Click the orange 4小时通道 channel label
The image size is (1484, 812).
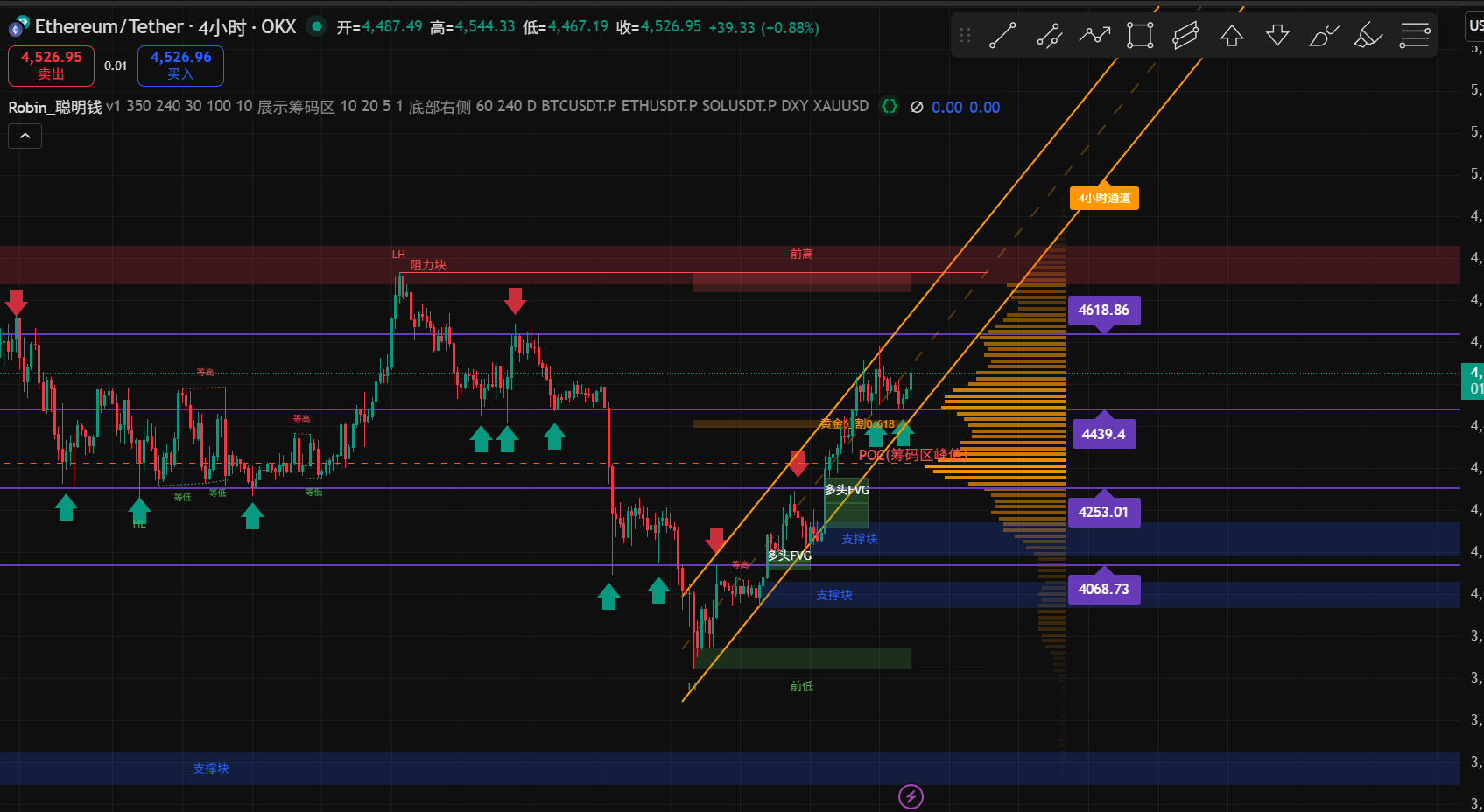pyautogui.click(x=1104, y=198)
